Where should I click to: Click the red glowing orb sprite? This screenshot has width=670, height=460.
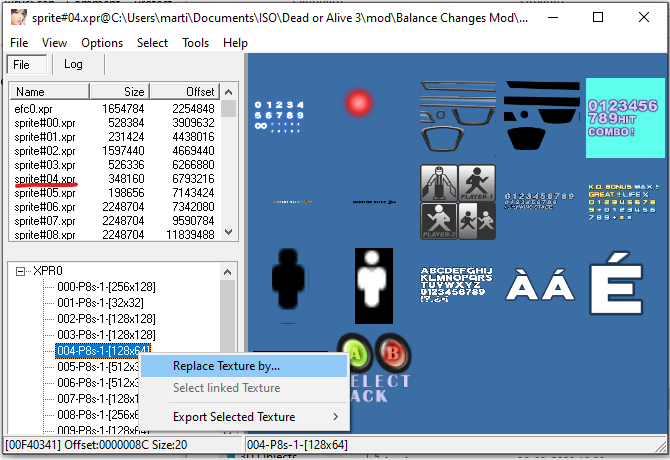tap(359, 104)
